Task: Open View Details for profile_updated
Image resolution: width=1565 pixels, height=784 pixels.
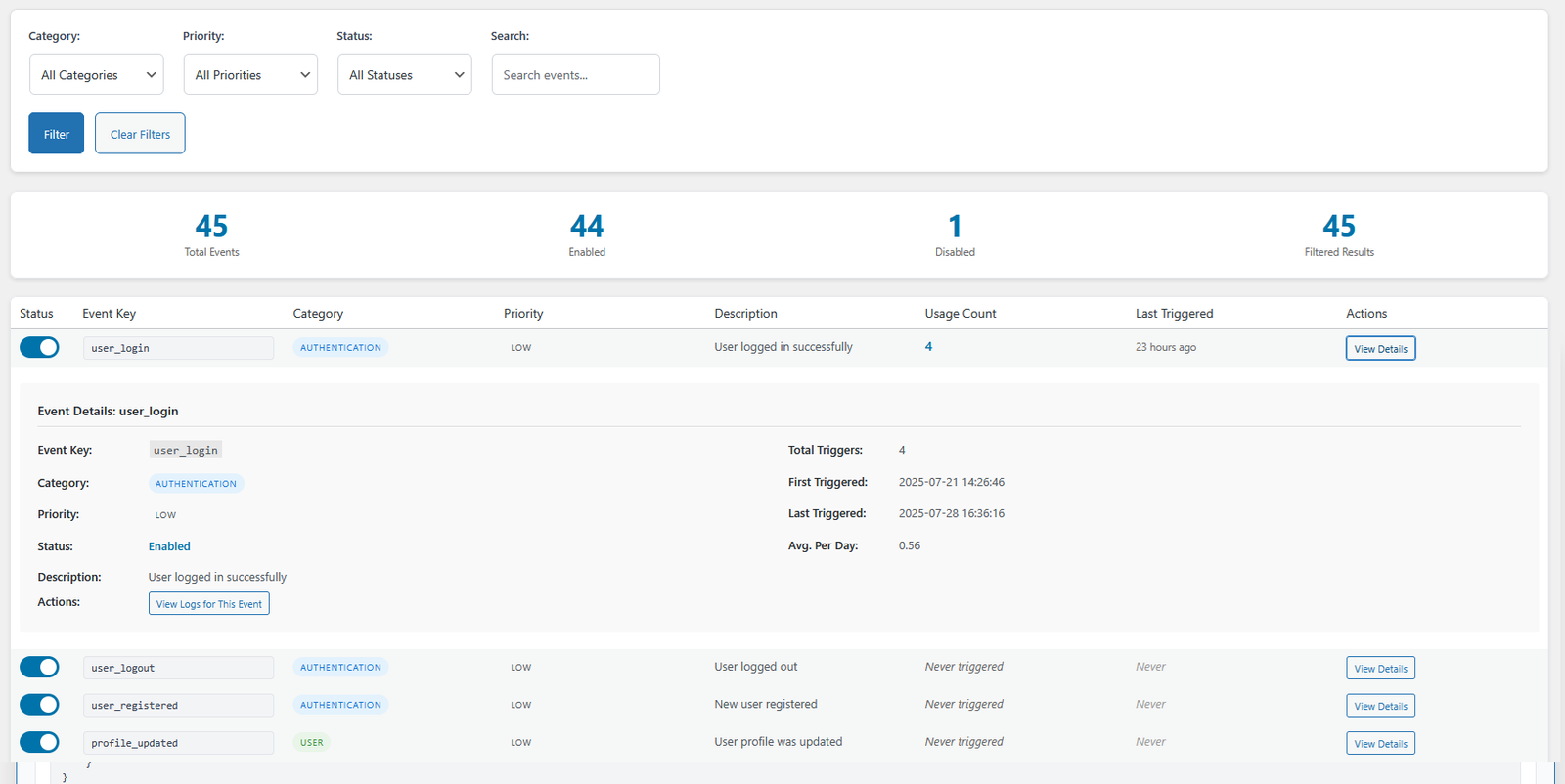Action: (x=1380, y=743)
